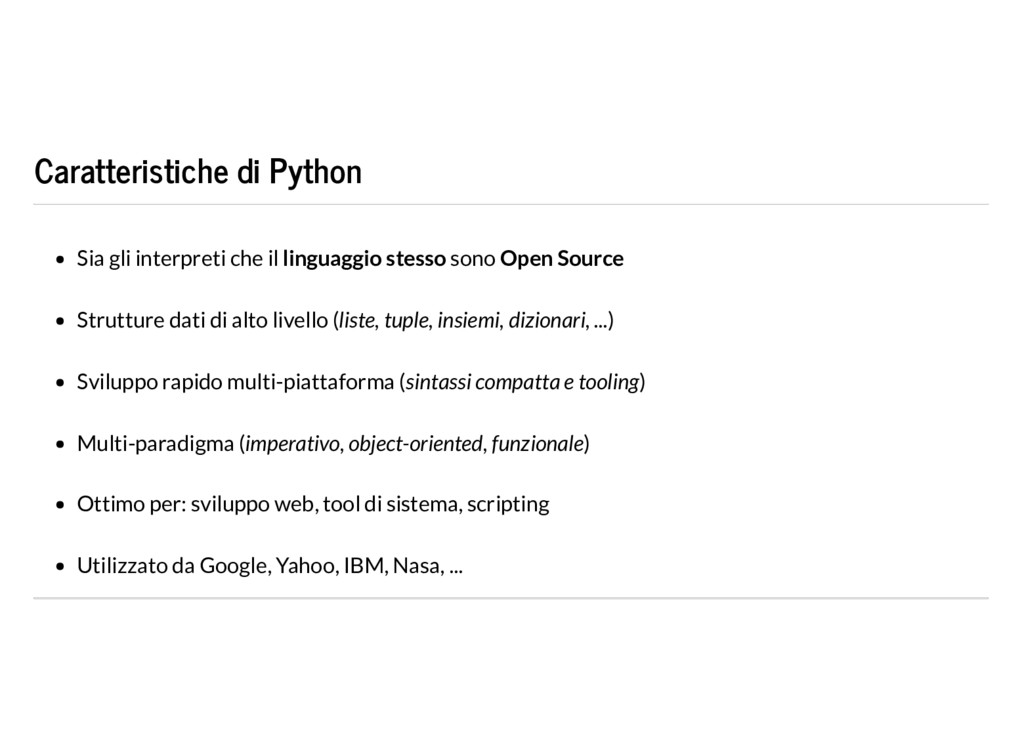The image size is (1024, 747).
Task: Click the italic word 'dizionari'
Action: click(547, 321)
